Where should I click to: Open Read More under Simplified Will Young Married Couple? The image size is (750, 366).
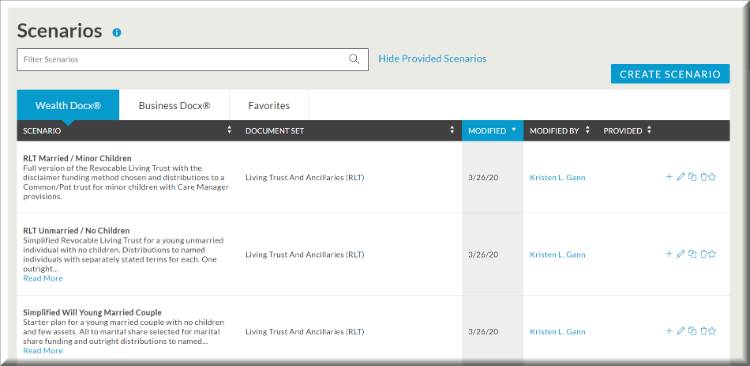(x=43, y=351)
